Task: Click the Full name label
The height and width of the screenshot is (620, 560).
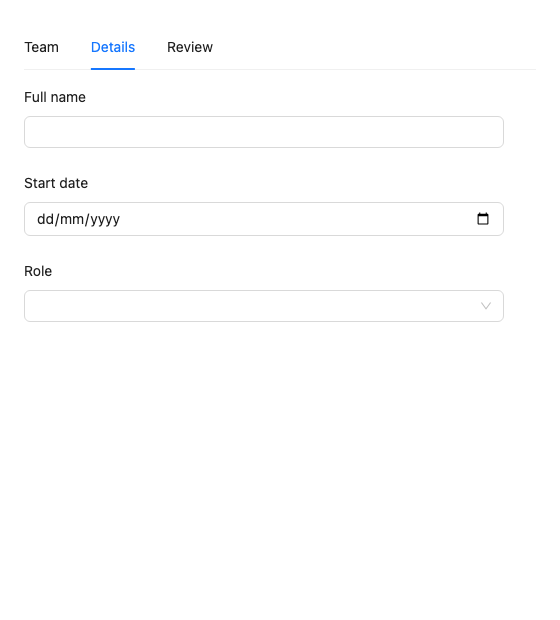Action: pyautogui.click(x=55, y=97)
